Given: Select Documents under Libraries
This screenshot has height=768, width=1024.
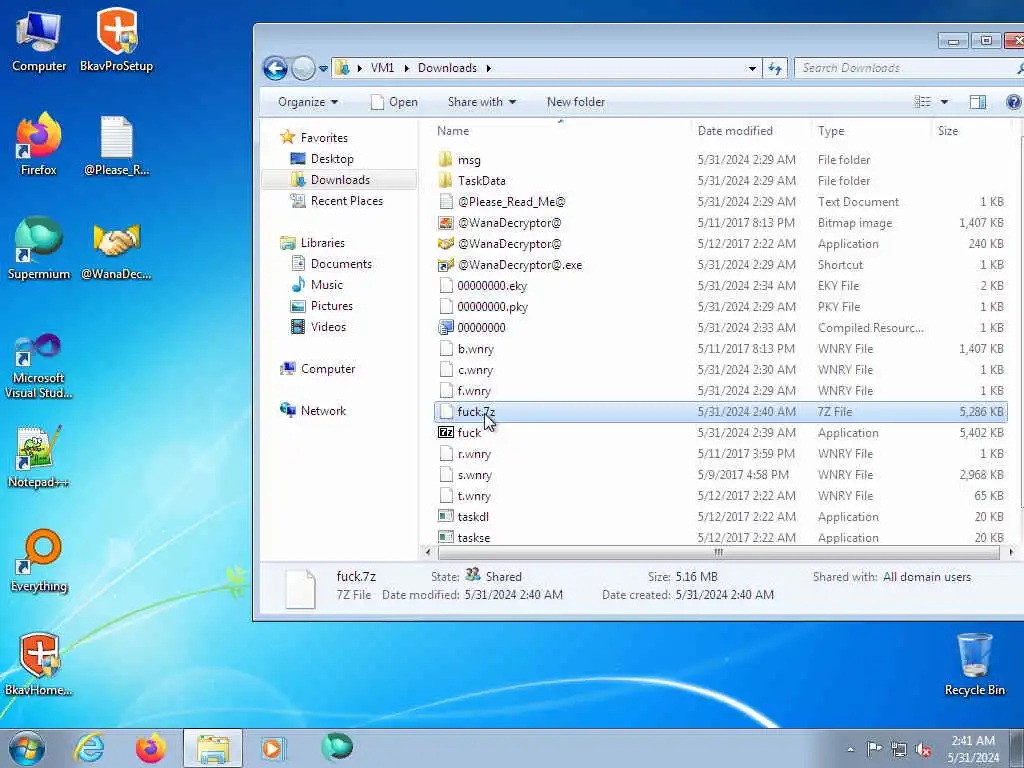Looking at the screenshot, I should pos(341,264).
